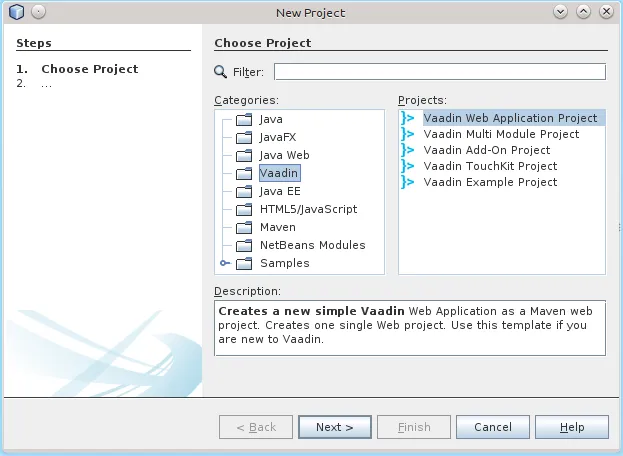Select the Maven category
The image size is (623, 456).
(x=278, y=227)
